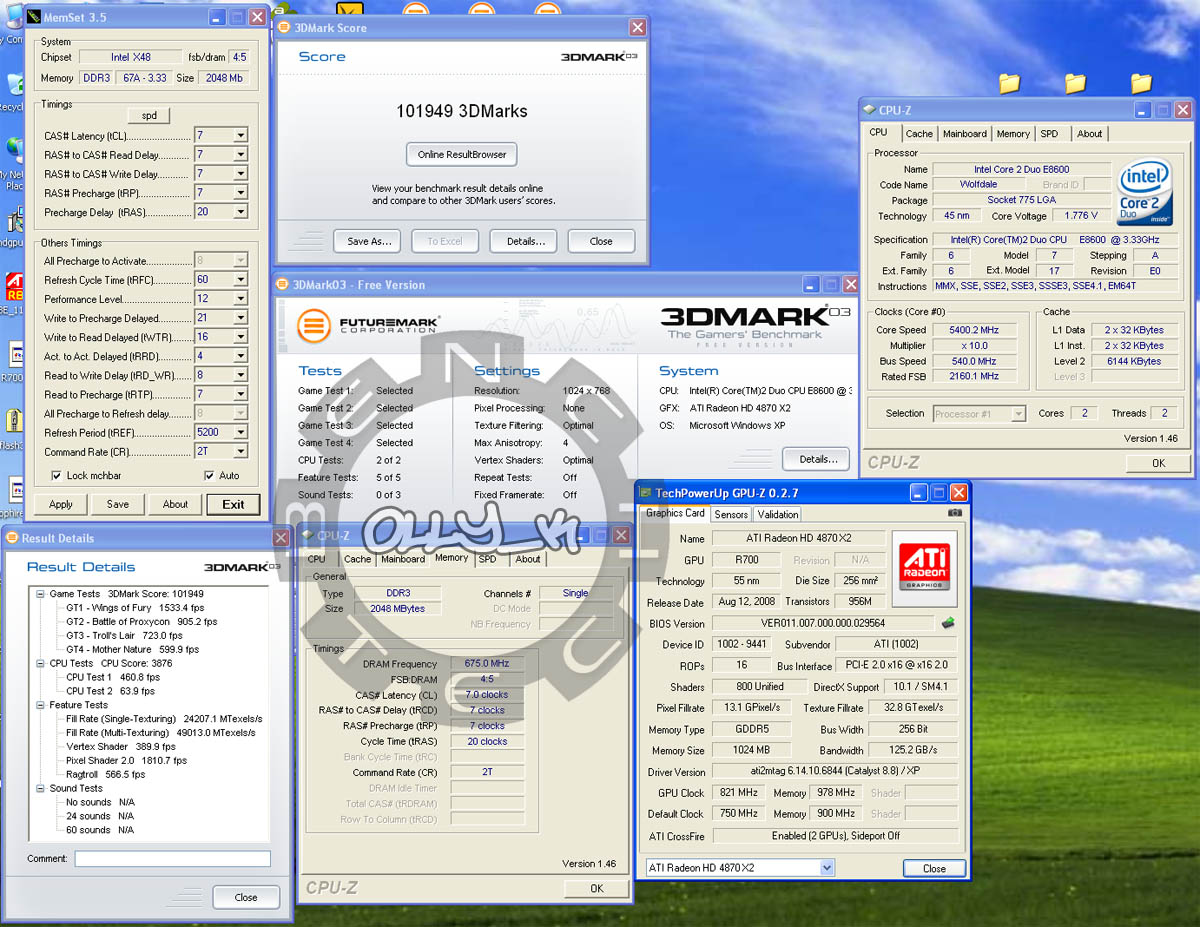
Task: Click the Comment input field in Result Details
Action: (173, 858)
